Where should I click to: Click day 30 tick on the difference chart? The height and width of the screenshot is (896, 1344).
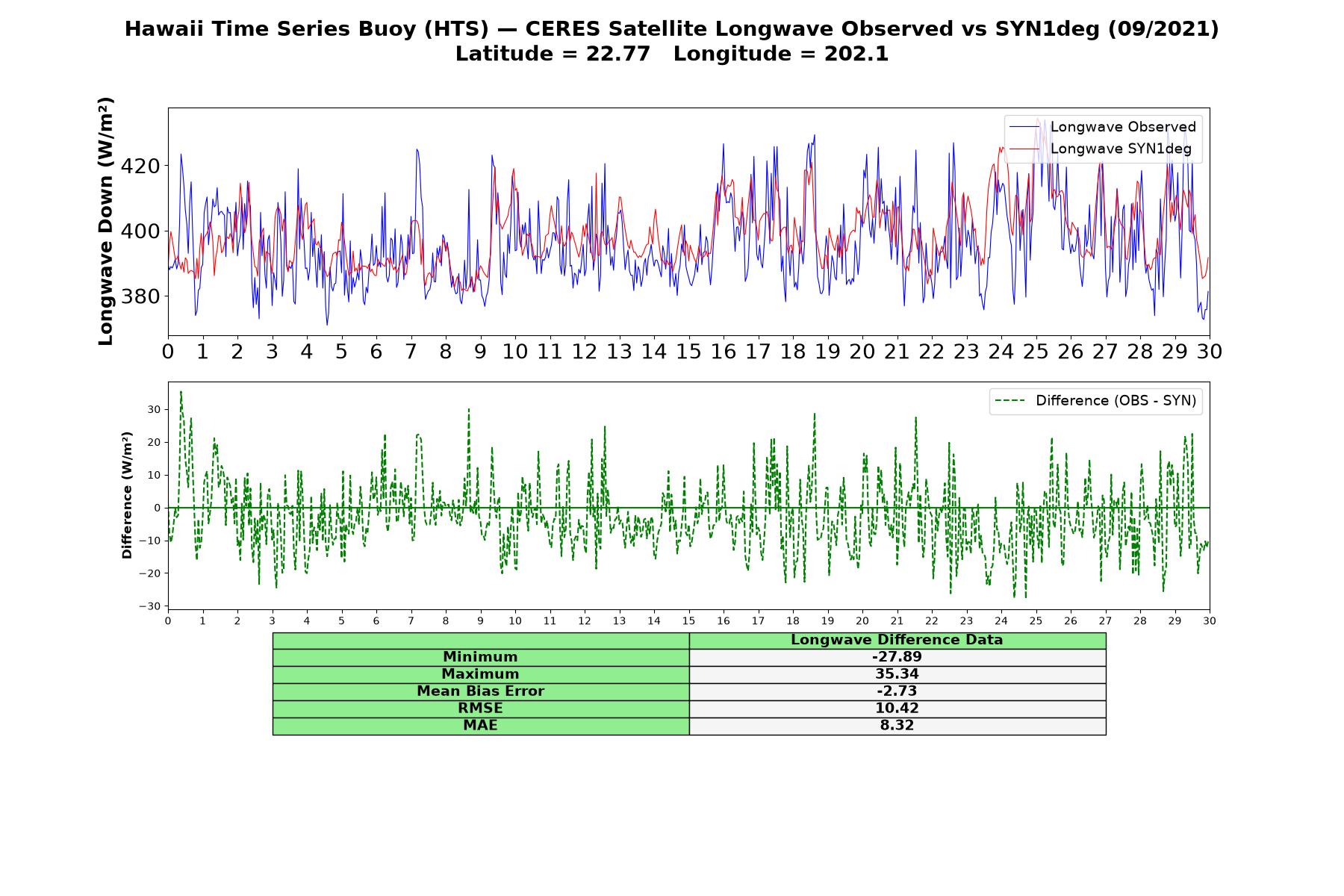(1209, 621)
